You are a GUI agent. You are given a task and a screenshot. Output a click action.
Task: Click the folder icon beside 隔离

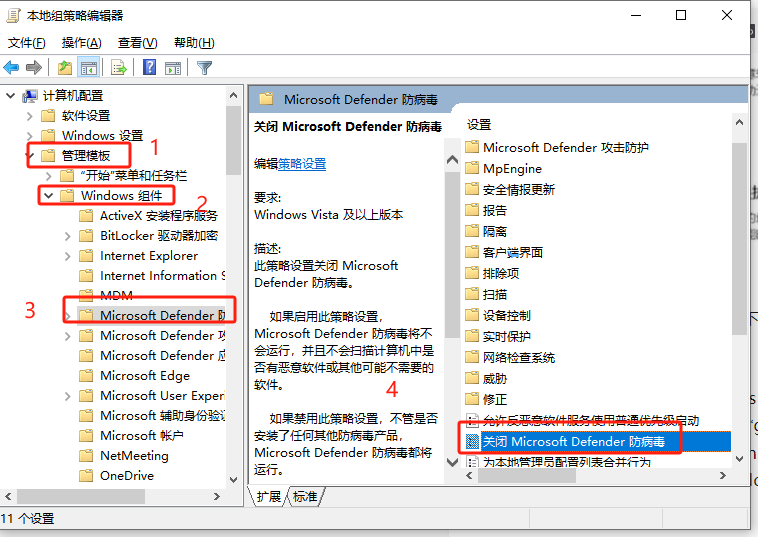coord(472,231)
